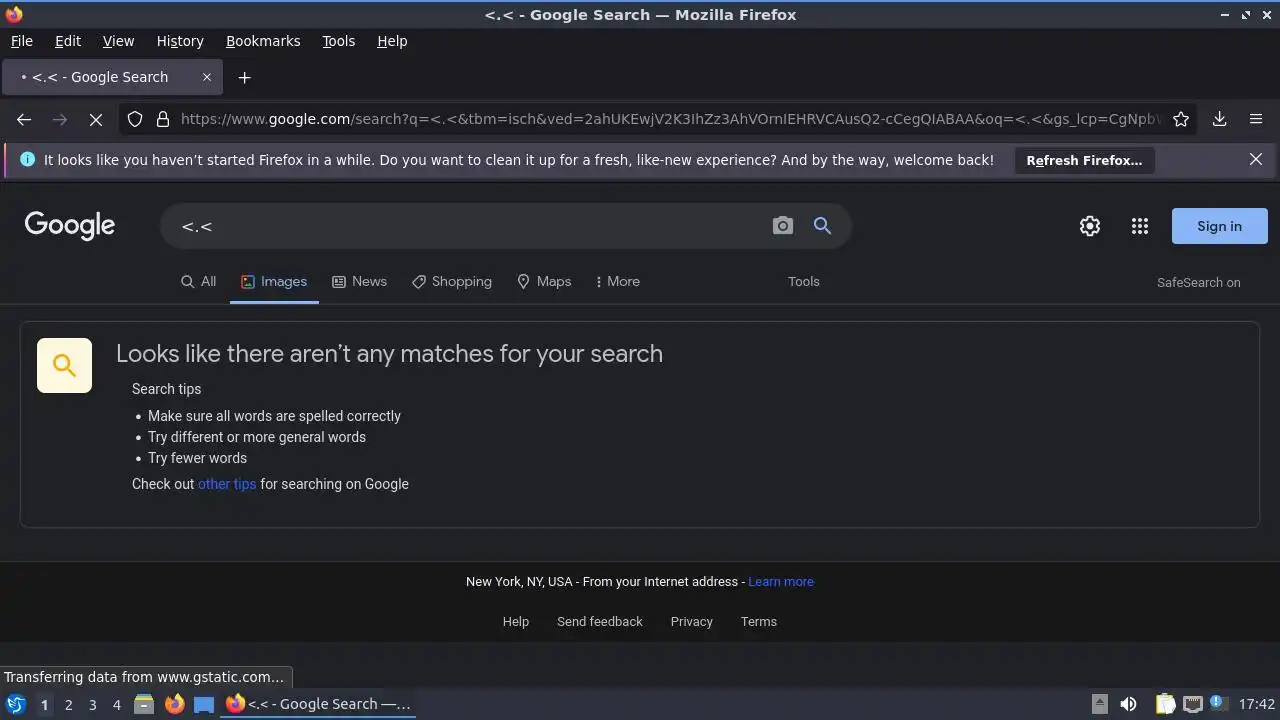The height and width of the screenshot is (720, 1280).
Task: Go back using the browser back arrow
Action: click(x=24, y=119)
